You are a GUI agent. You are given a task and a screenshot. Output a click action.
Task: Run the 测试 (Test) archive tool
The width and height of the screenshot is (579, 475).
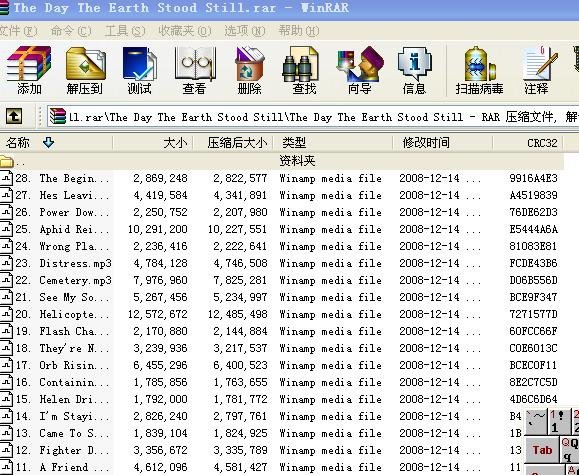pos(139,69)
